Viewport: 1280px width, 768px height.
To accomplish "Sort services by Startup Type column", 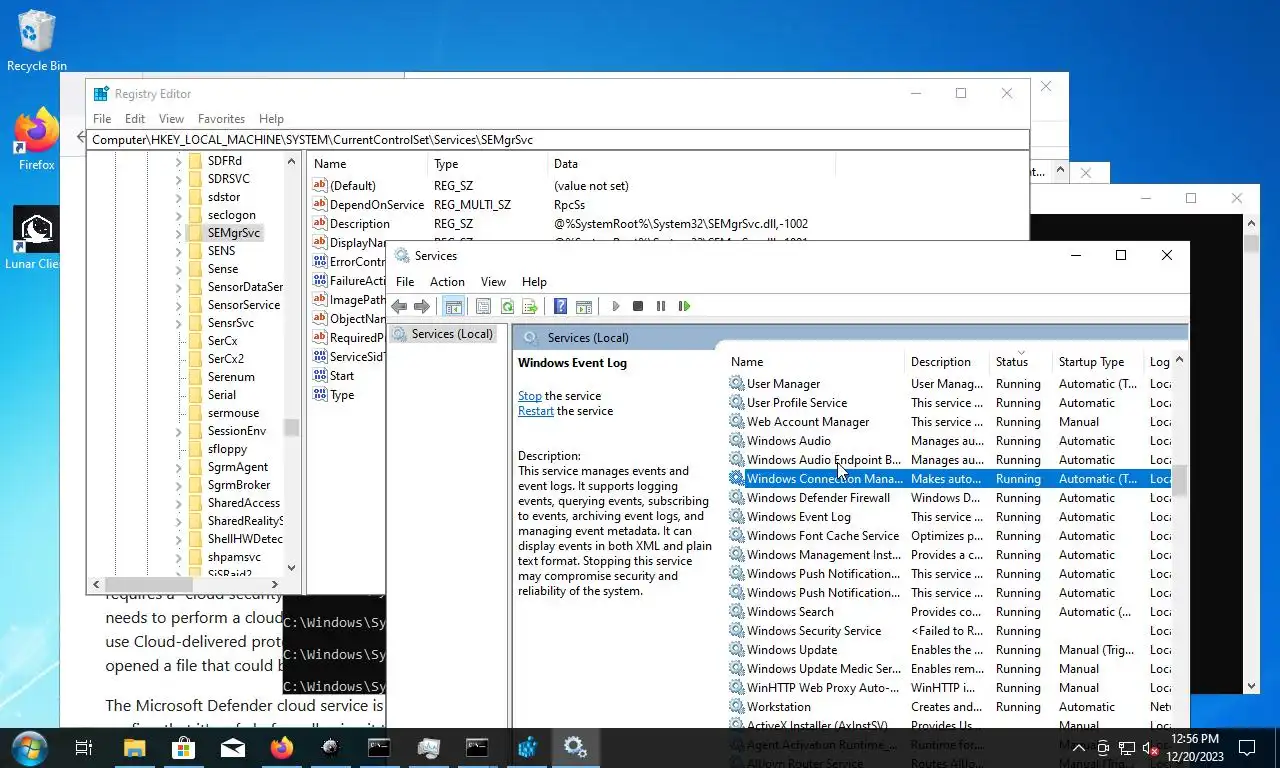I will click(1098, 362).
